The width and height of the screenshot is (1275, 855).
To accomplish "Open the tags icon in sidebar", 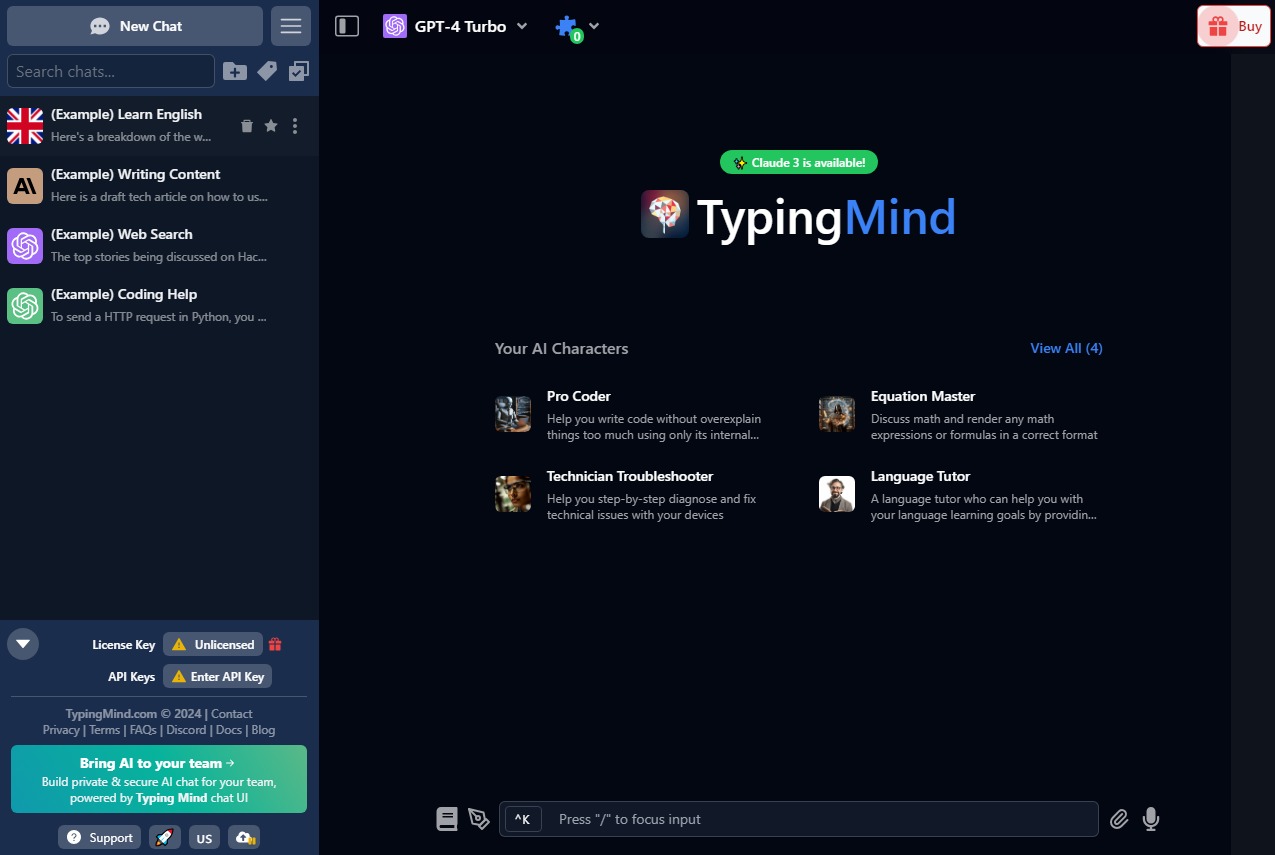I will [267, 71].
